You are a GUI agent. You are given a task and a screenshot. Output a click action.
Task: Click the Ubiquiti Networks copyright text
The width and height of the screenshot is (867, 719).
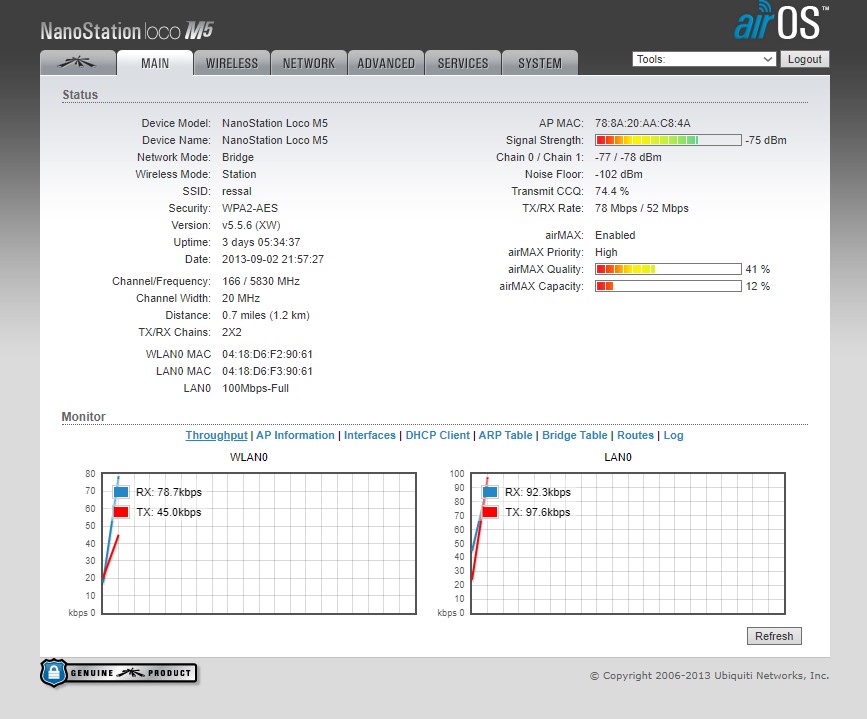coord(709,675)
